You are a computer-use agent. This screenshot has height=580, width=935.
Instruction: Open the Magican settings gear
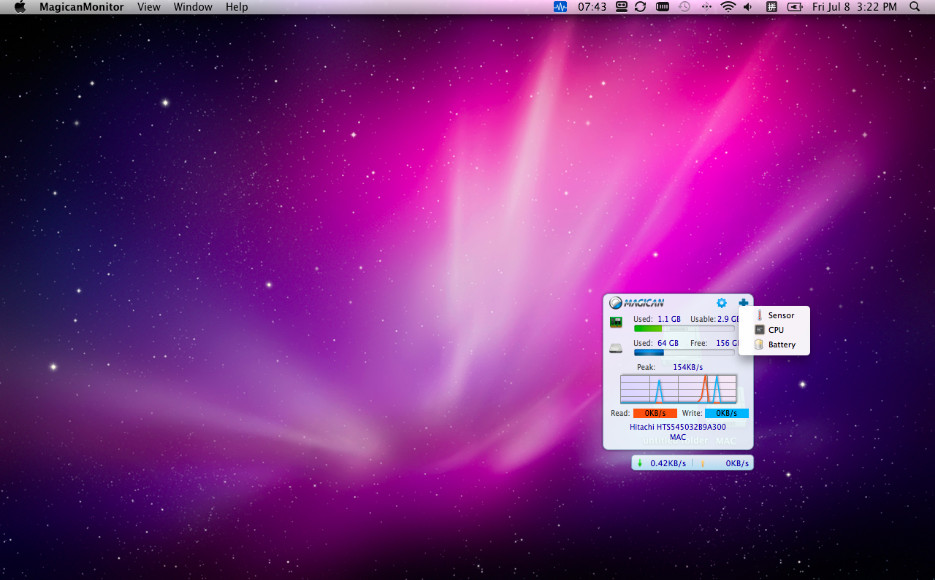point(722,303)
